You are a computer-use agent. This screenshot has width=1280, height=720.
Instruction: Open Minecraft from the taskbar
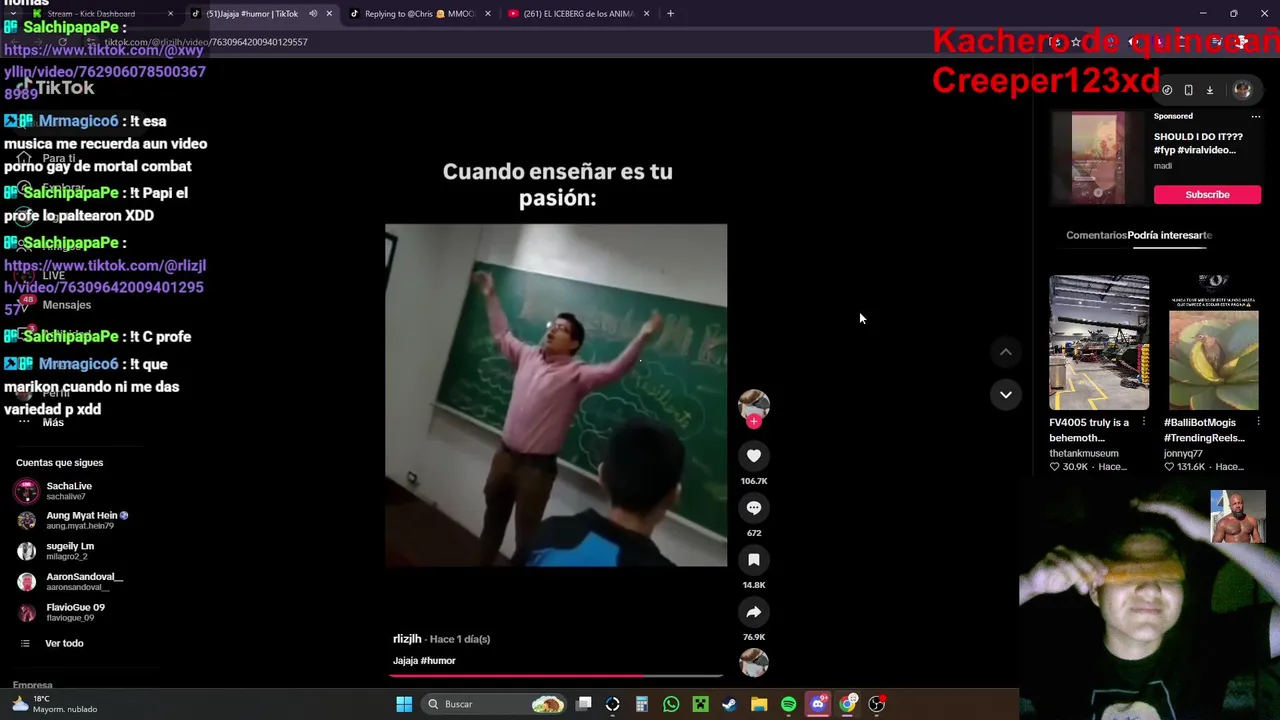point(700,704)
